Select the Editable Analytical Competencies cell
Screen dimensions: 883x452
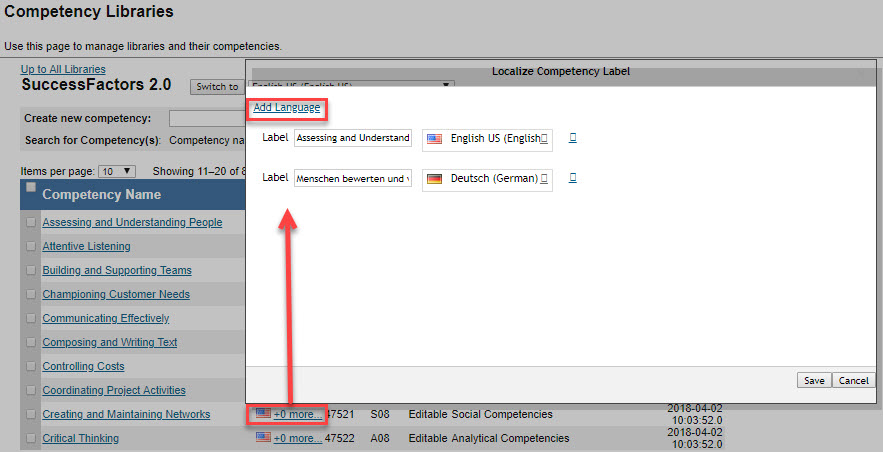click(489, 438)
